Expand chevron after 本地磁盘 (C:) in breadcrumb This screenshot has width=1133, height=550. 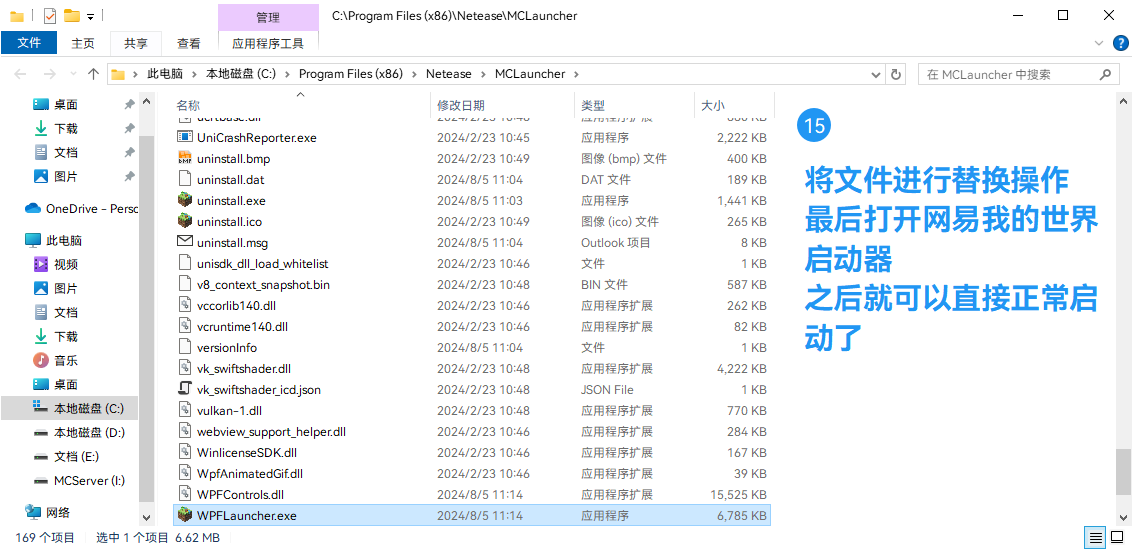pos(287,74)
